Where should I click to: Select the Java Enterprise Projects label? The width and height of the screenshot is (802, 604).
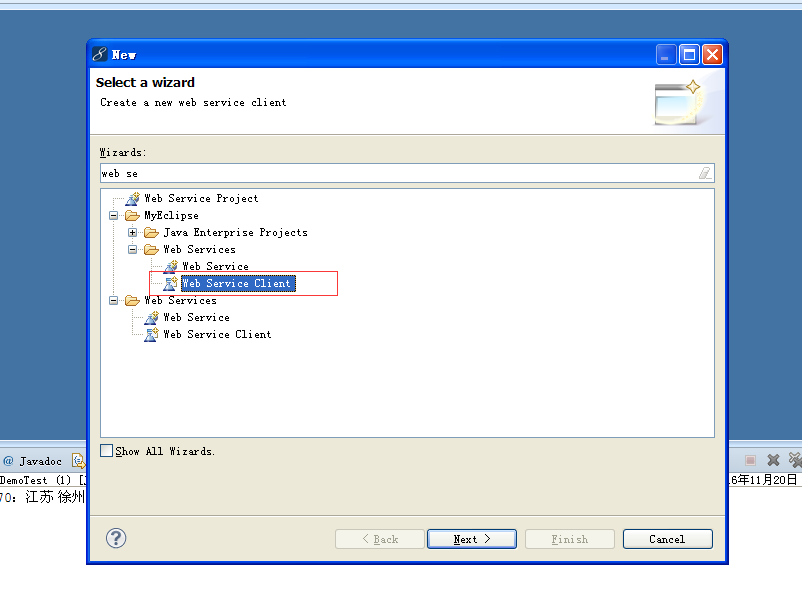click(x=235, y=233)
